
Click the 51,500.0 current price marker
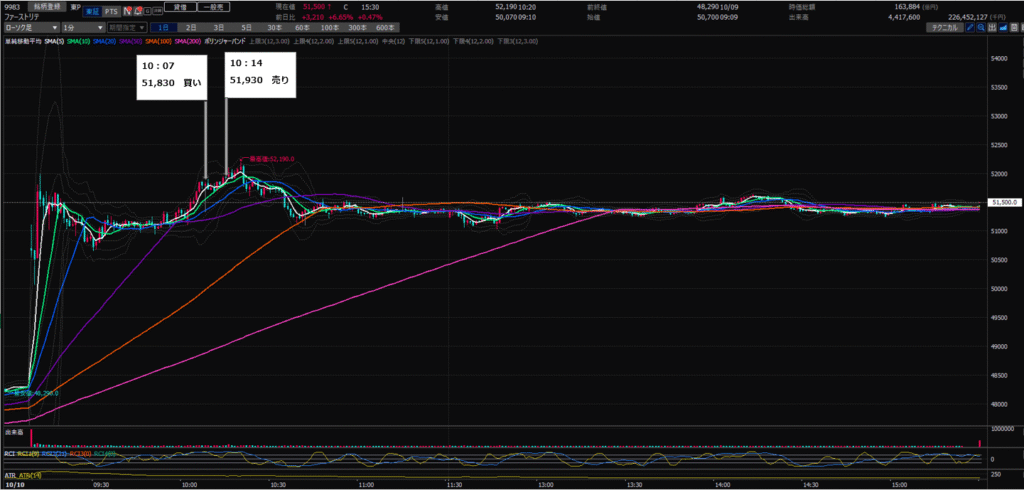point(1001,203)
